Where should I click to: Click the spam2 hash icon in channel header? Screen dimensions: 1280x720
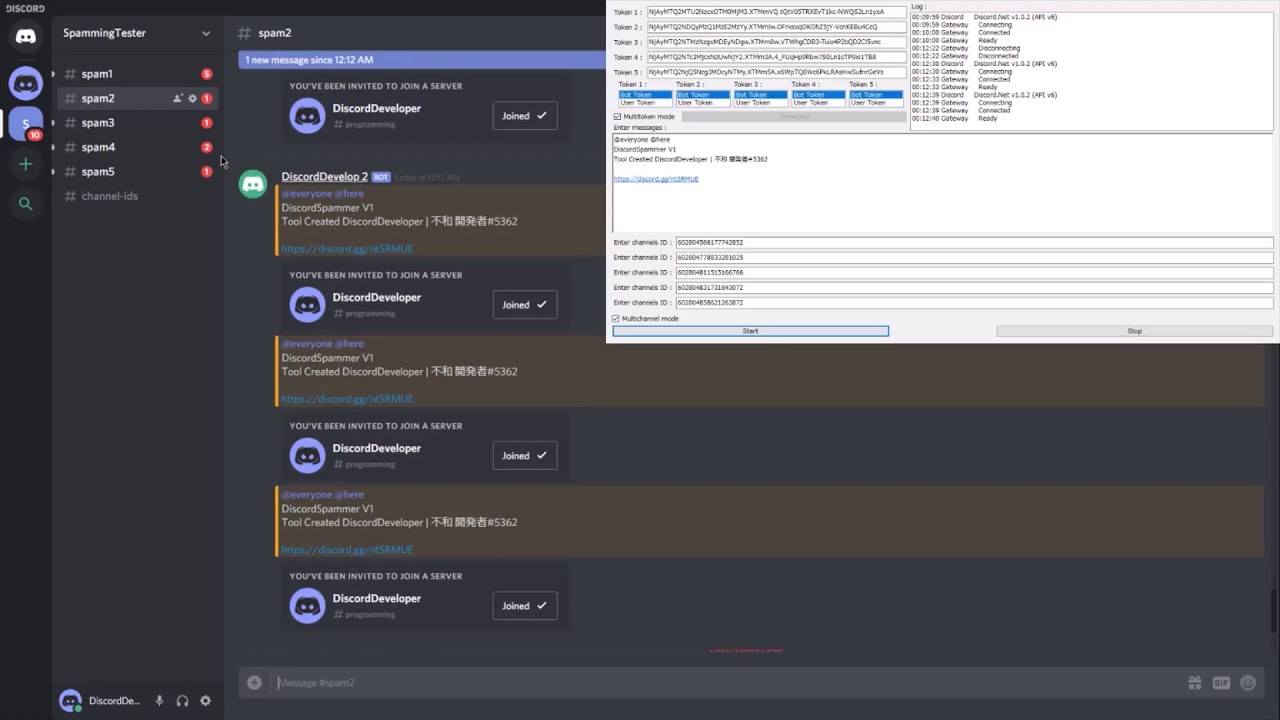coord(244,33)
